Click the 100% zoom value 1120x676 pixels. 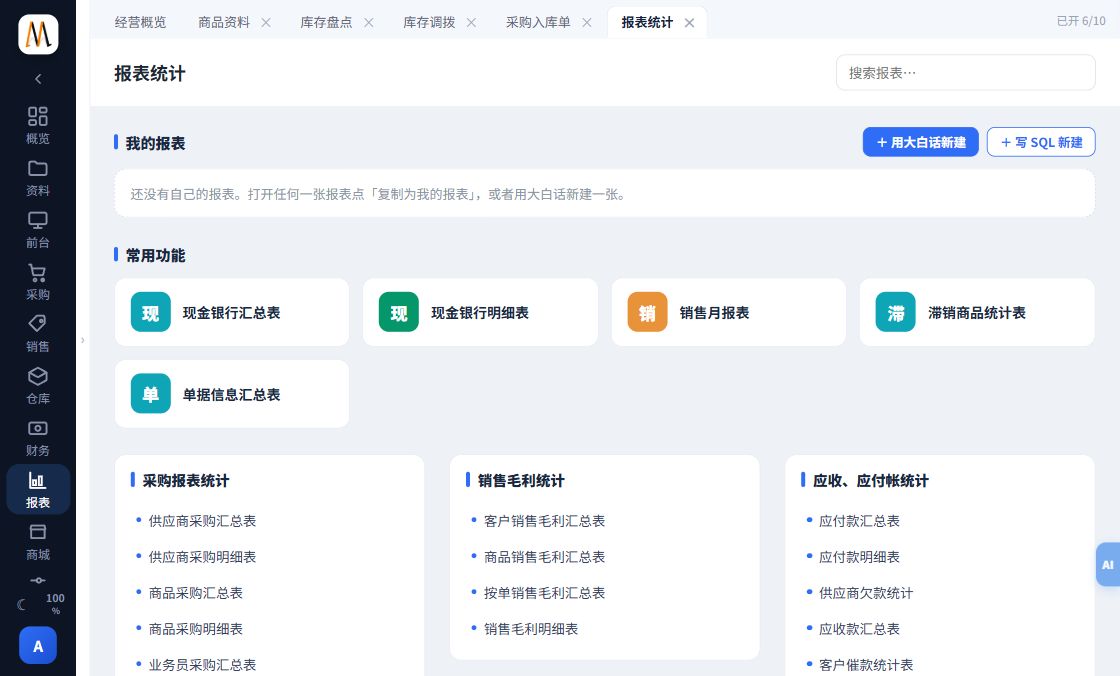click(55, 604)
